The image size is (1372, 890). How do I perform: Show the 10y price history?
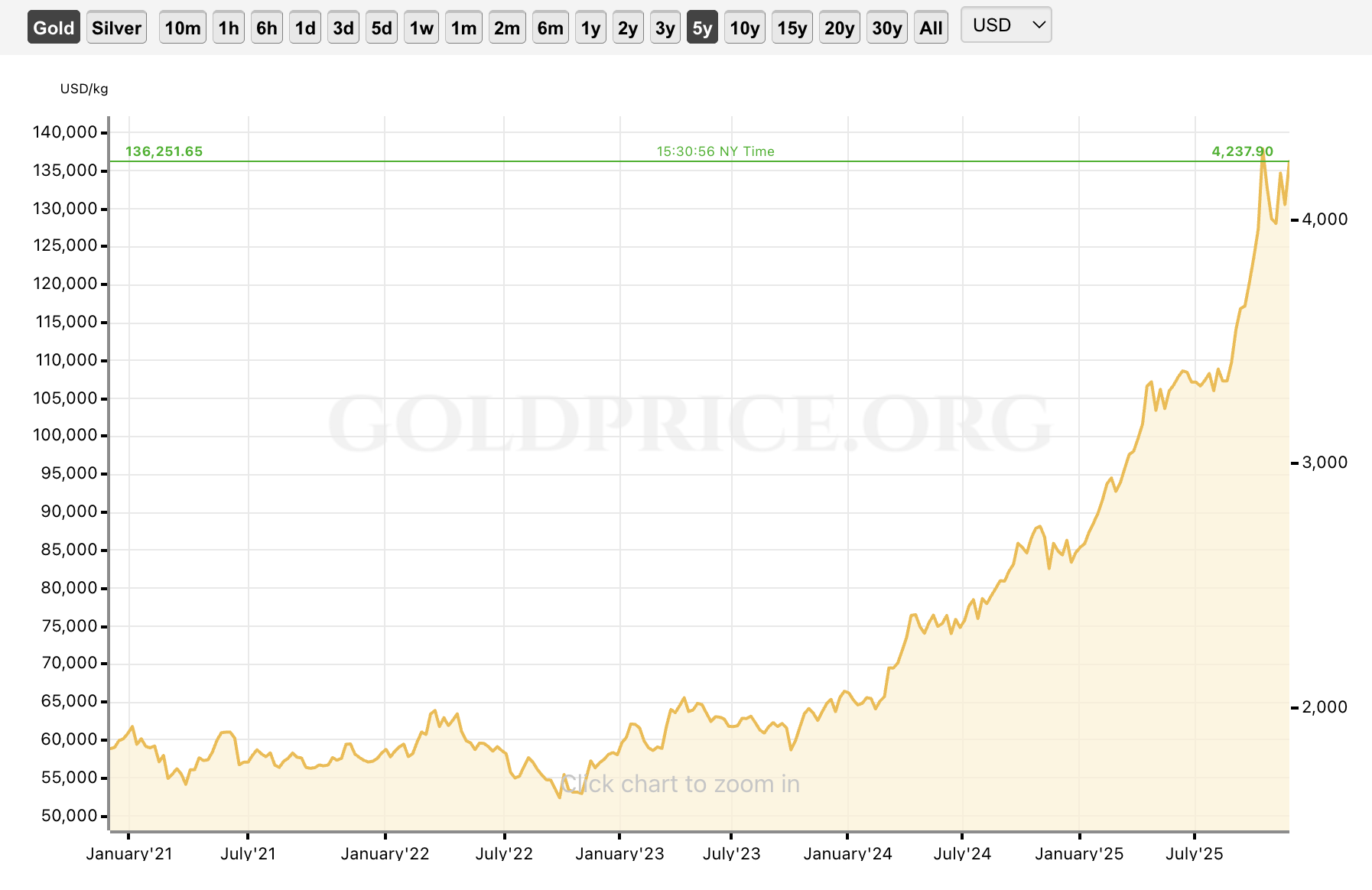(x=744, y=26)
